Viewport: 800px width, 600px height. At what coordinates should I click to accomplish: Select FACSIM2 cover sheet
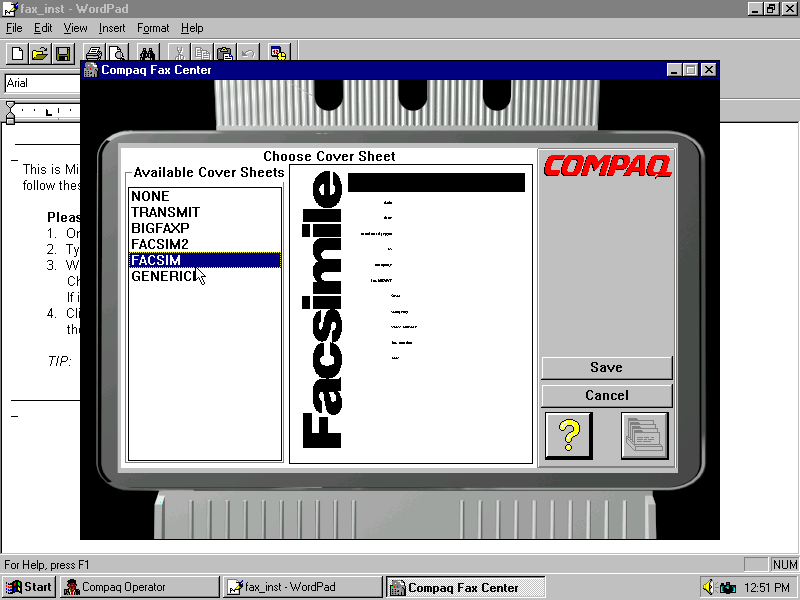tap(205, 244)
